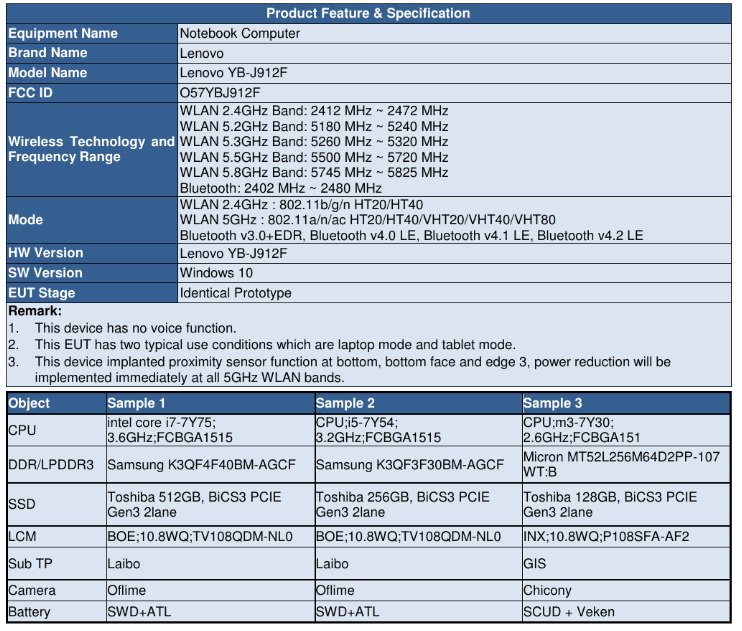Click the 'Windows 10' value
Image resolution: width=742 pixels, height=631 pixels.
pyautogui.click(x=216, y=273)
